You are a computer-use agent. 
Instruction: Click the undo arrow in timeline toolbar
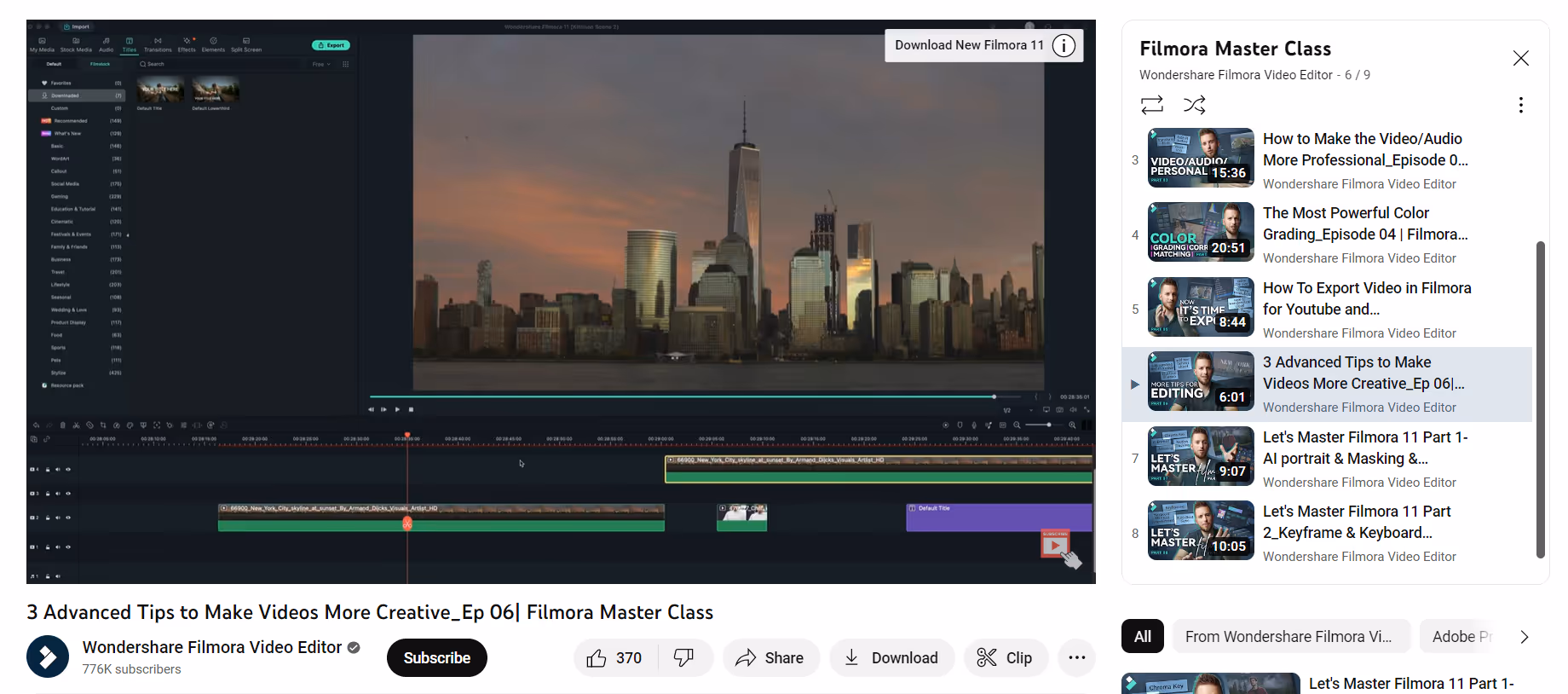36,425
